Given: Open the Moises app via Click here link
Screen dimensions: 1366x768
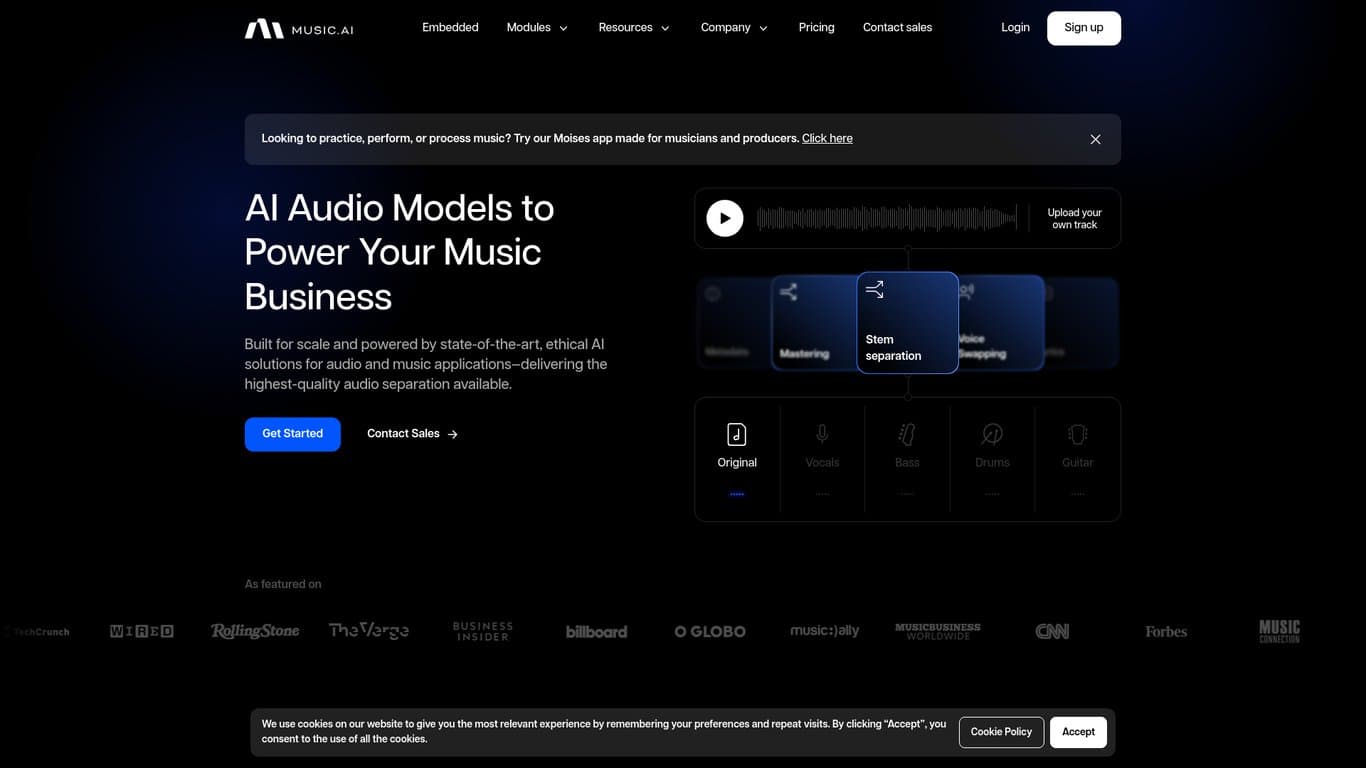Looking at the screenshot, I should (827, 138).
